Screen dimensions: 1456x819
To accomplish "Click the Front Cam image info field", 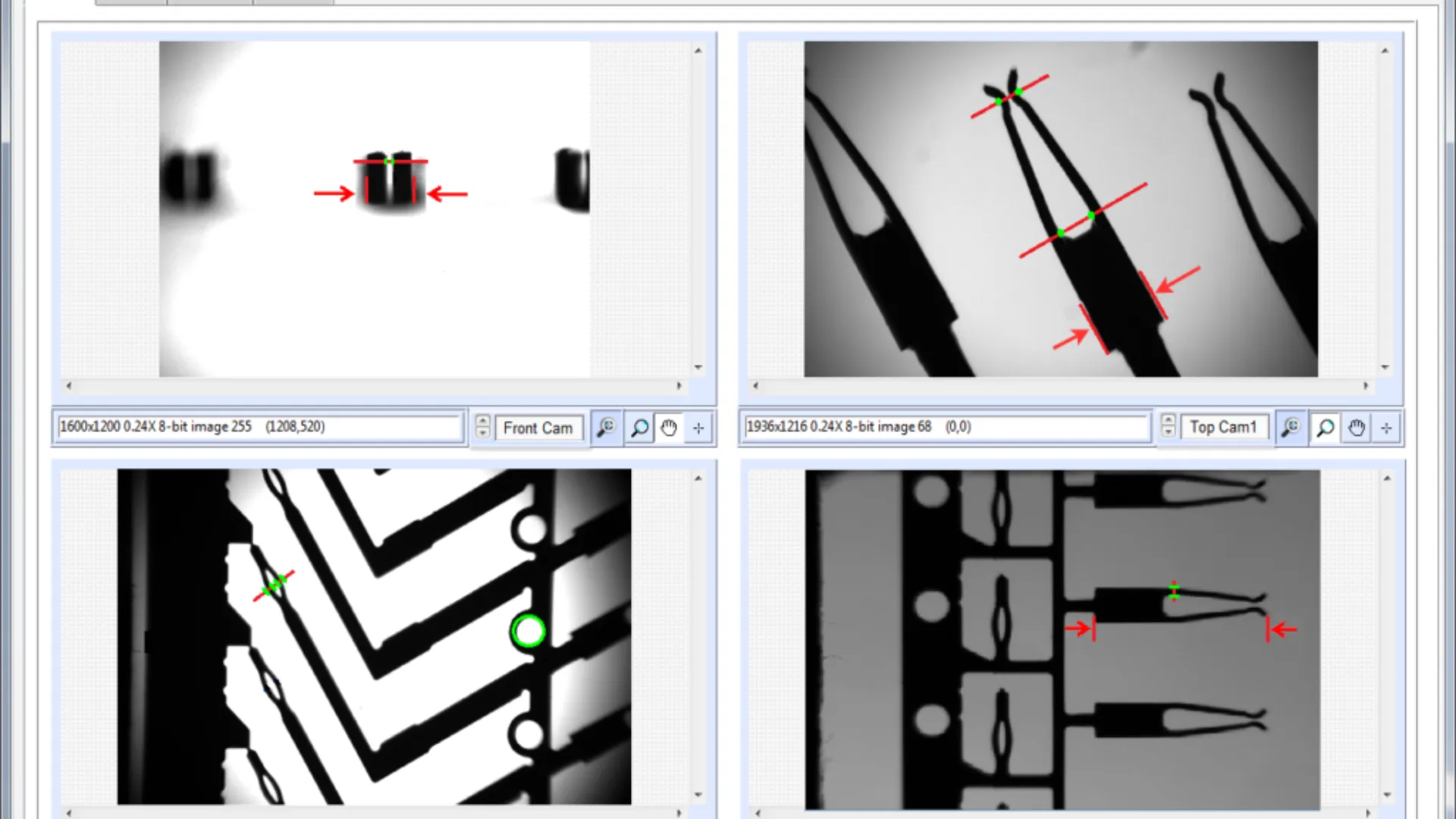I will point(259,427).
